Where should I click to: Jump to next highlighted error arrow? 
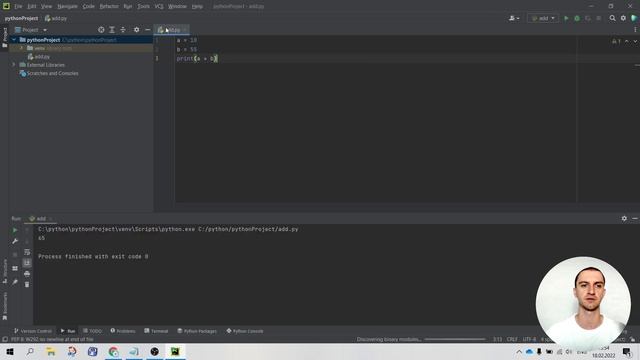pyautogui.click(x=635, y=41)
